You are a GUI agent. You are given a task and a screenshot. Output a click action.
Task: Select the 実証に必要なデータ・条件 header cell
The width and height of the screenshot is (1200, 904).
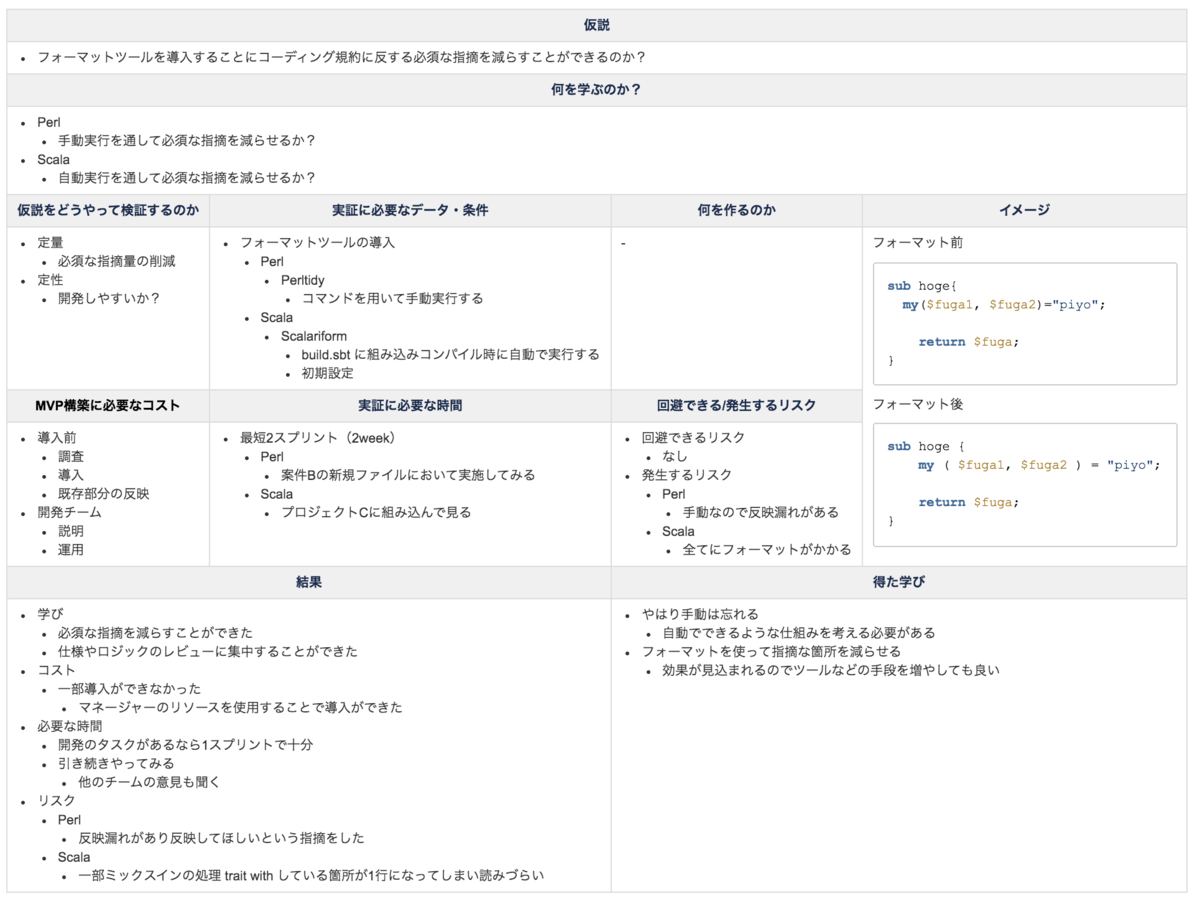pos(408,210)
